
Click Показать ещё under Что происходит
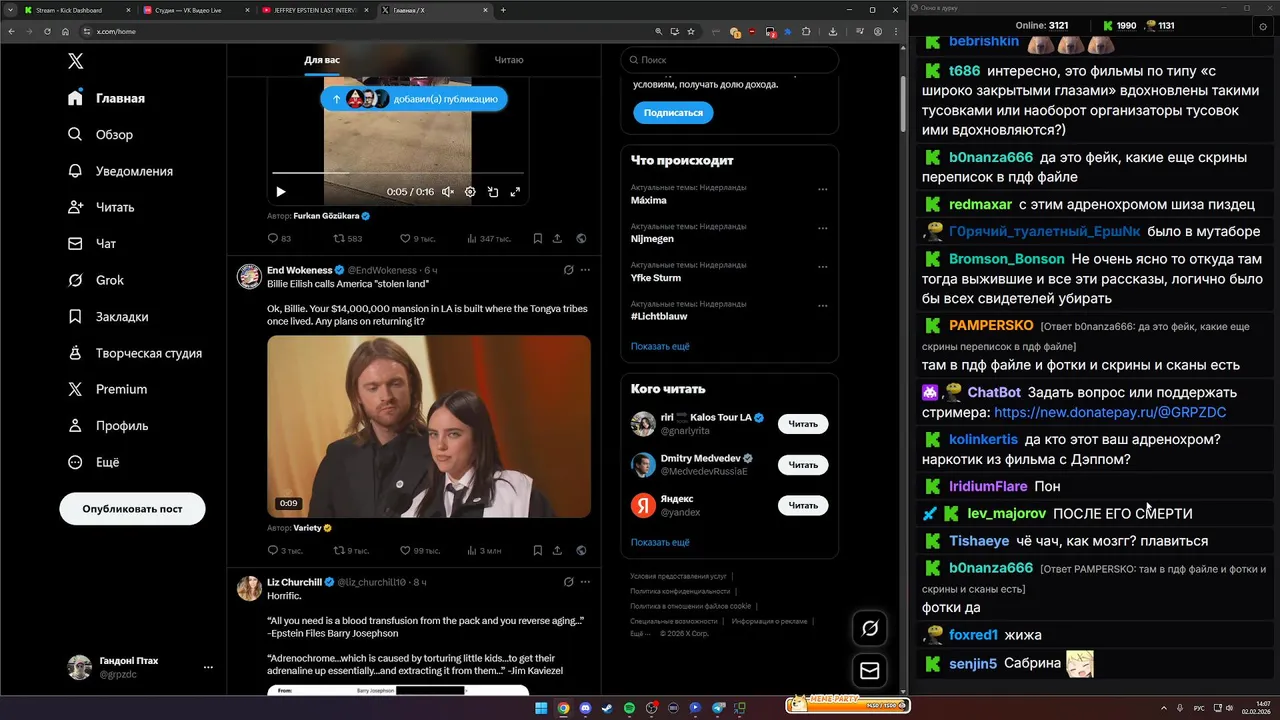pos(660,346)
